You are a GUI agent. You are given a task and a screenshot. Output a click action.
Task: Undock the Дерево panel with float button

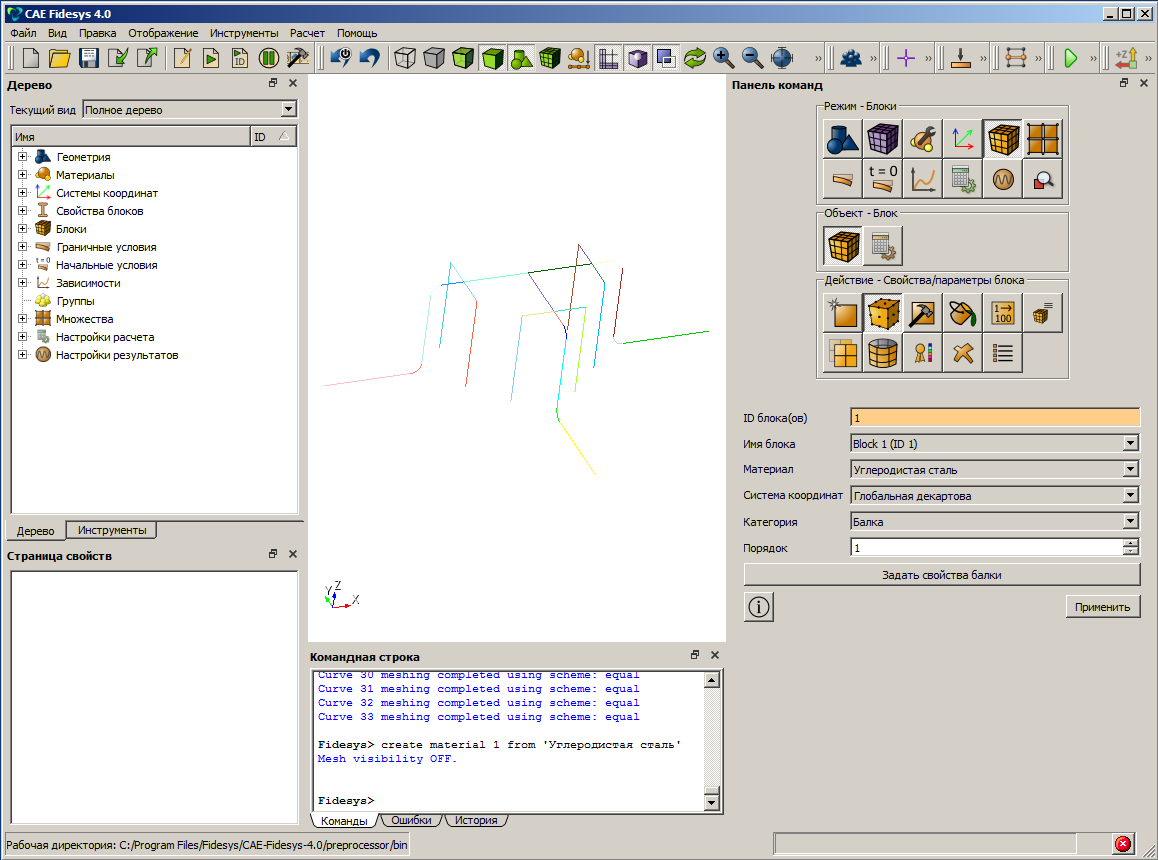273,83
